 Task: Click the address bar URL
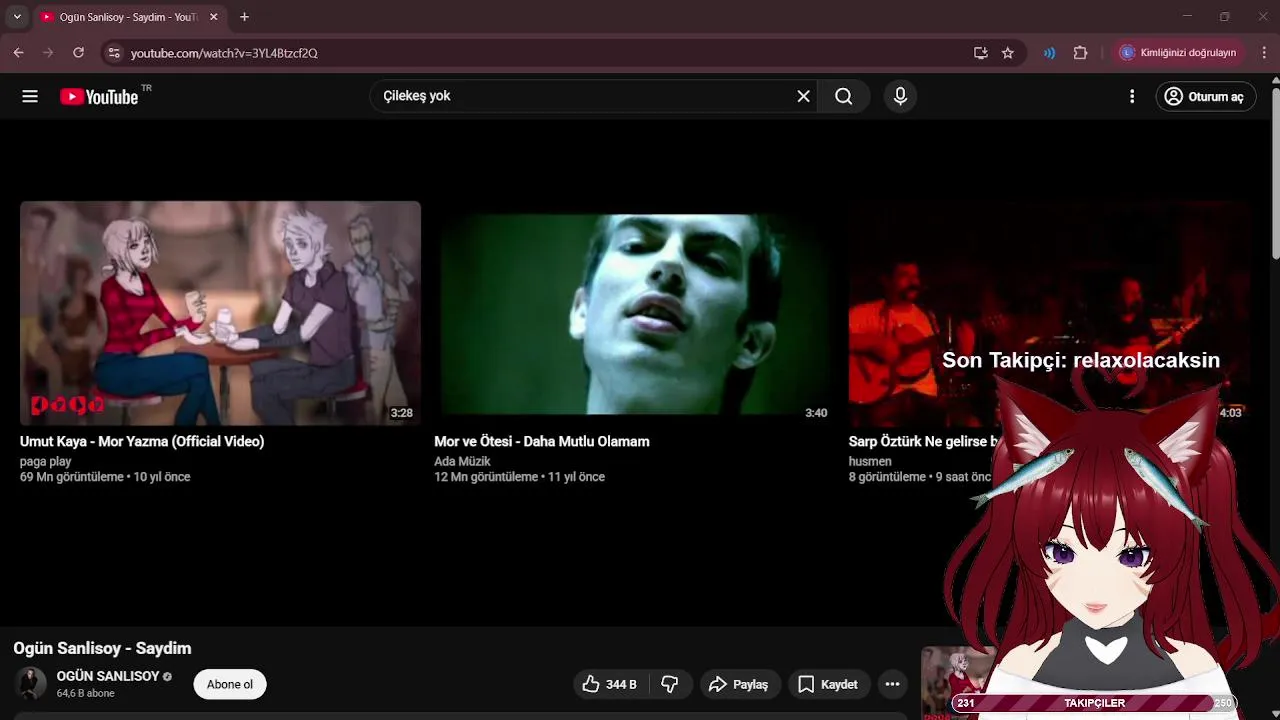(224, 53)
